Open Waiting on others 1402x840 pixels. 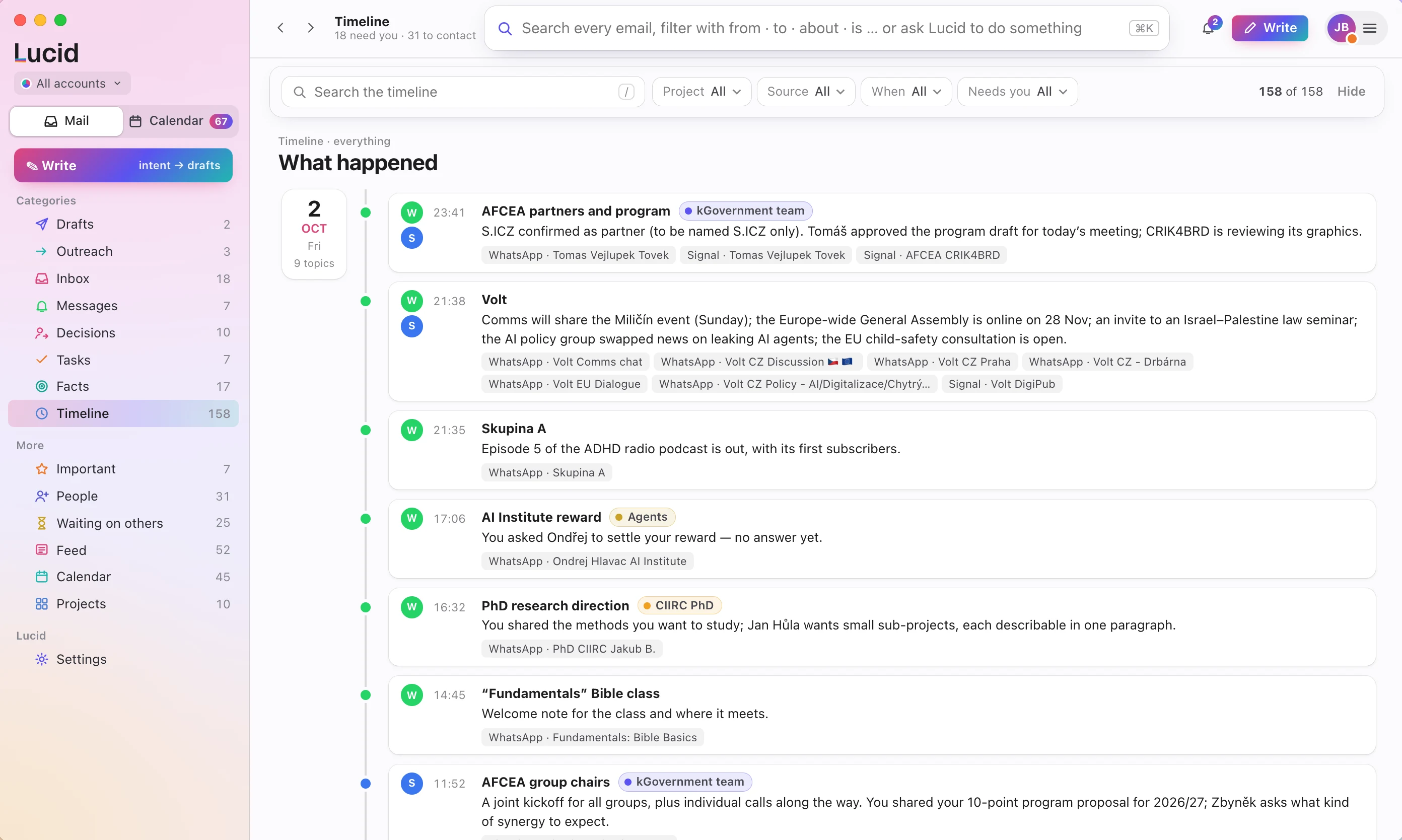click(123, 524)
